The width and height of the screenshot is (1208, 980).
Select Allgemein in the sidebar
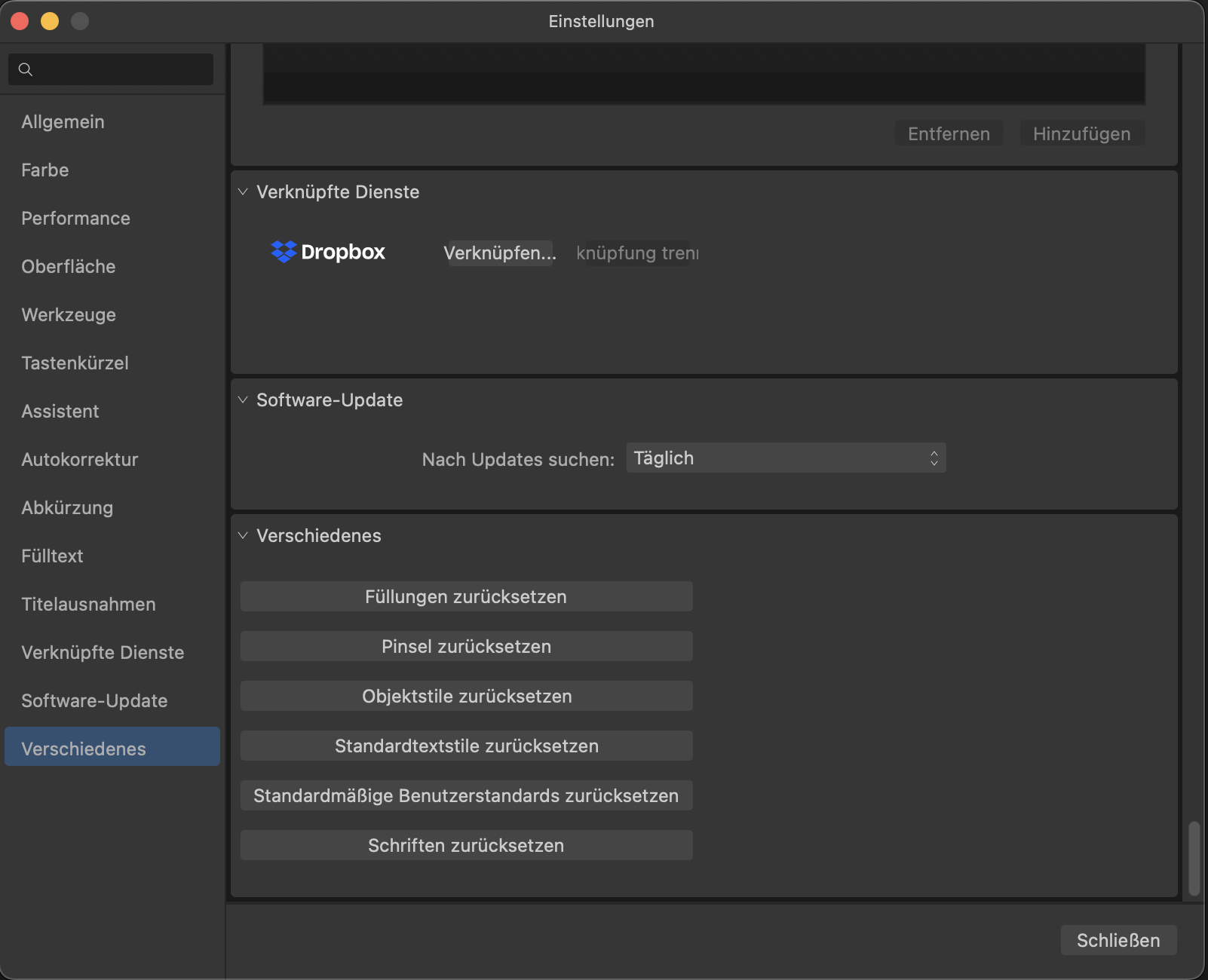tap(63, 122)
